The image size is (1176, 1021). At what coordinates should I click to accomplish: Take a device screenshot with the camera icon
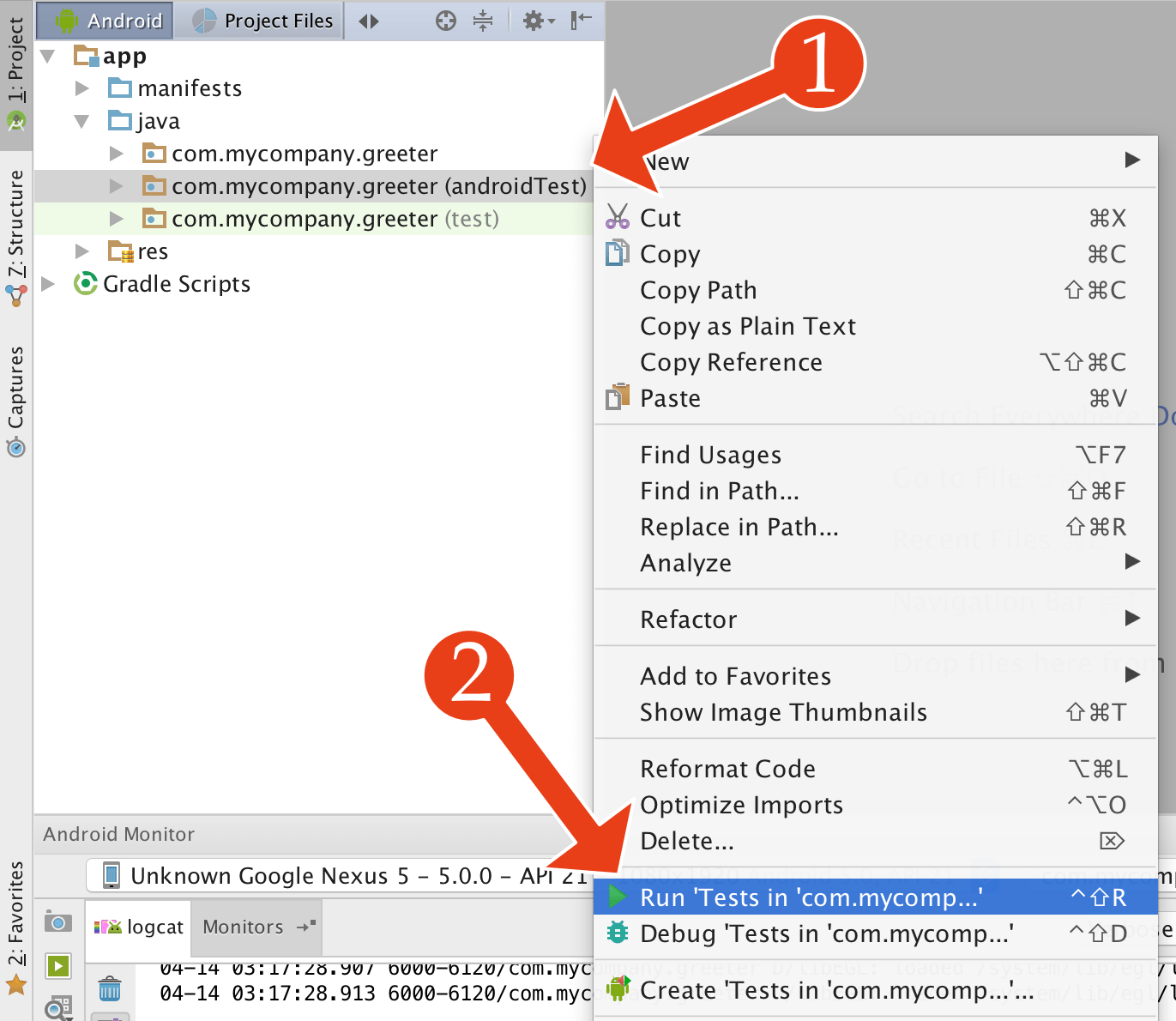click(57, 923)
